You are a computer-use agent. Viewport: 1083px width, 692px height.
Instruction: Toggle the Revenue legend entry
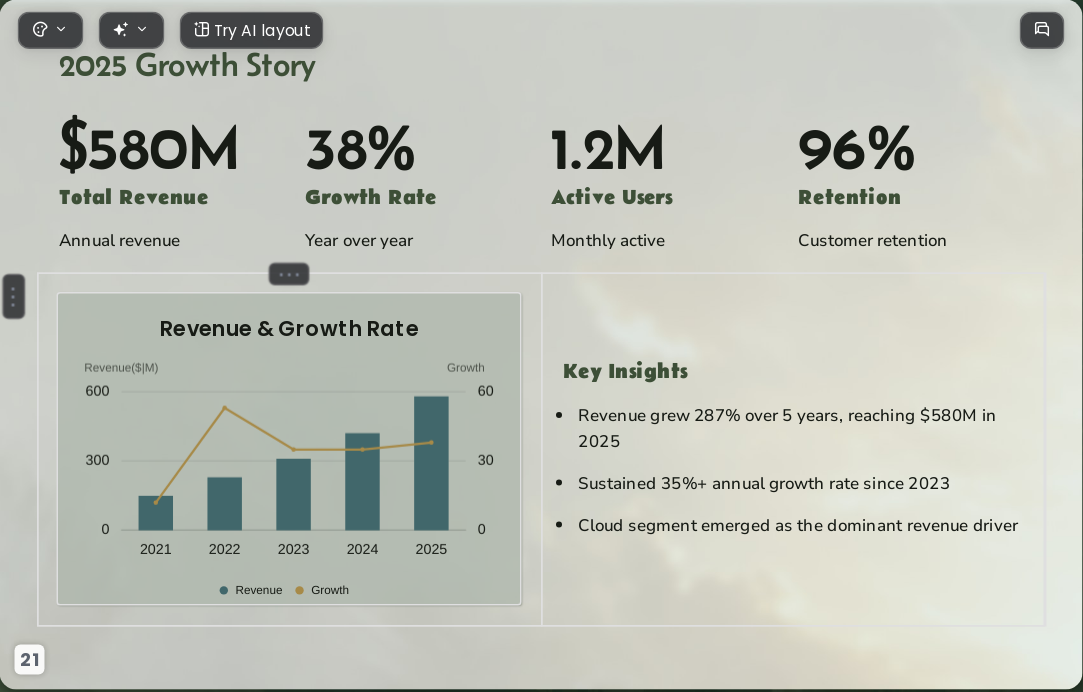[x=251, y=590]
